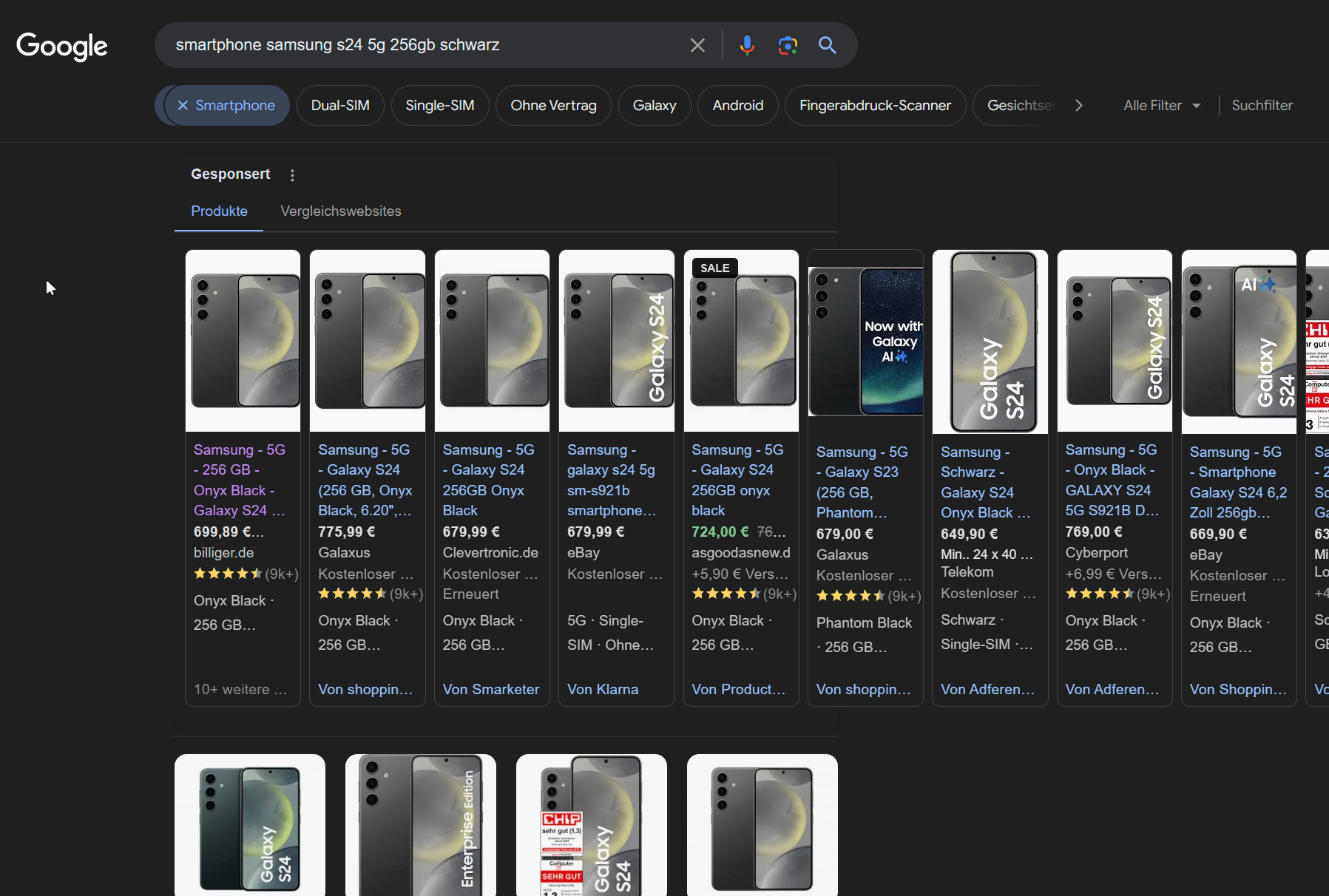Enable the Galaxy filter chip
This screenshot has width=1329, height=896.
(655, 106)
